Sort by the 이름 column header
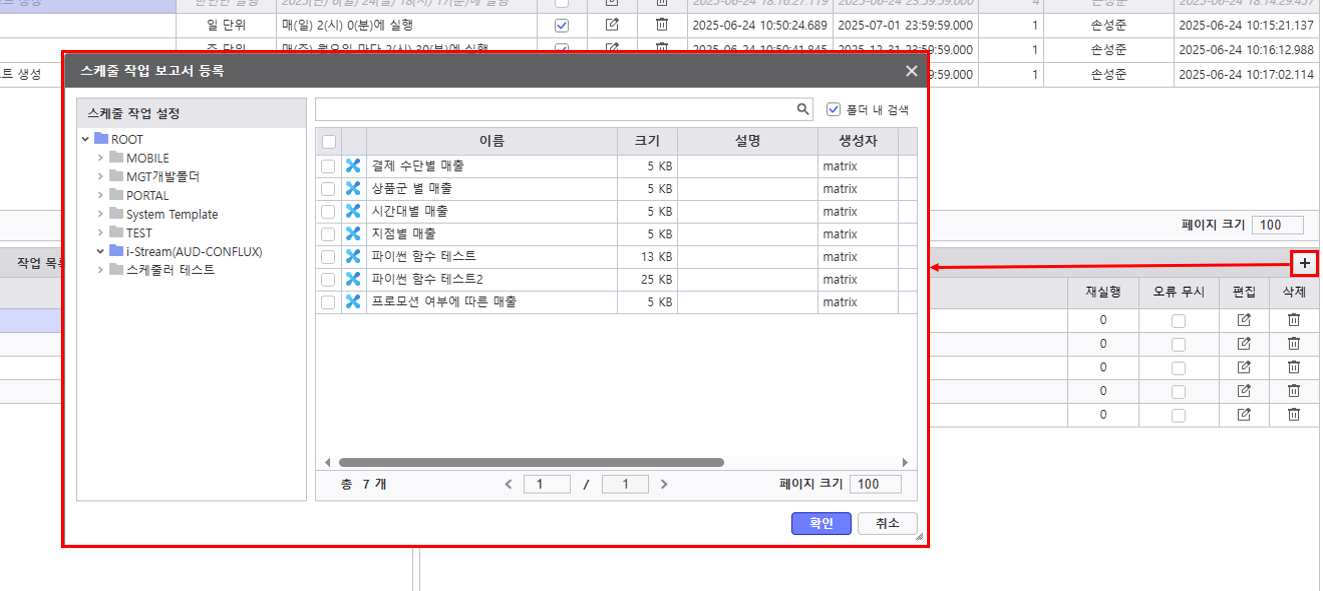Viewport: 1323px width, 591px height. [491, 141]
